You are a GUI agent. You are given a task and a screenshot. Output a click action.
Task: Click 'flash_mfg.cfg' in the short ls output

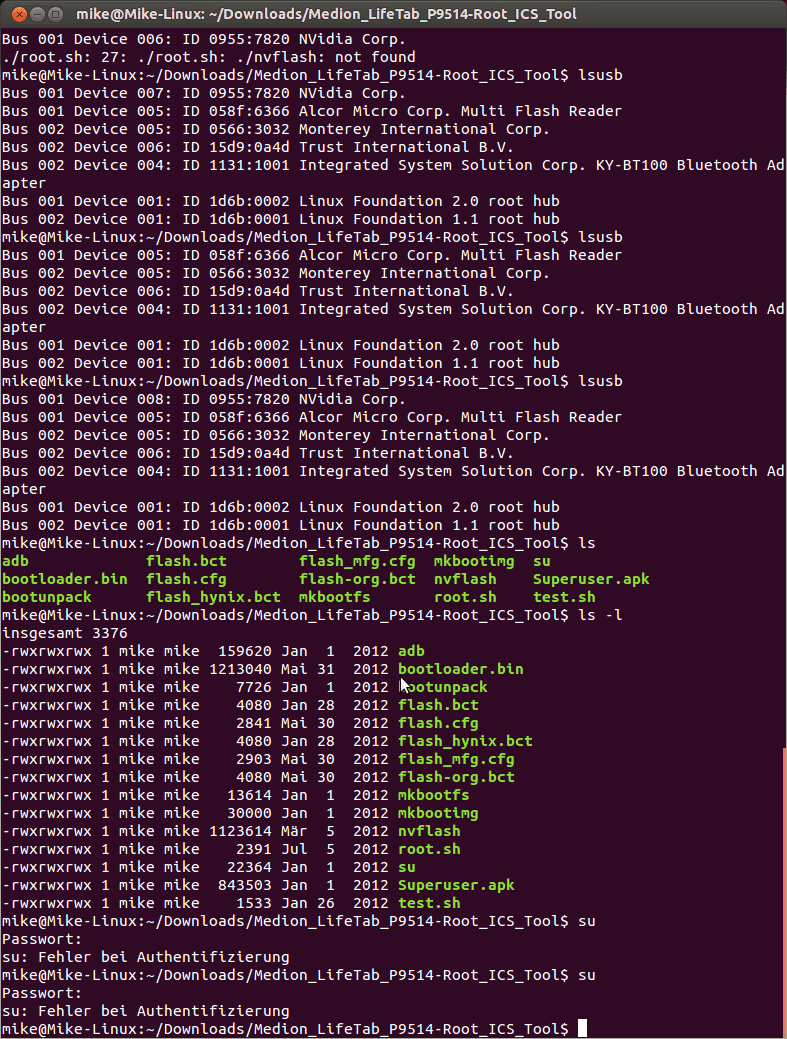357,561
